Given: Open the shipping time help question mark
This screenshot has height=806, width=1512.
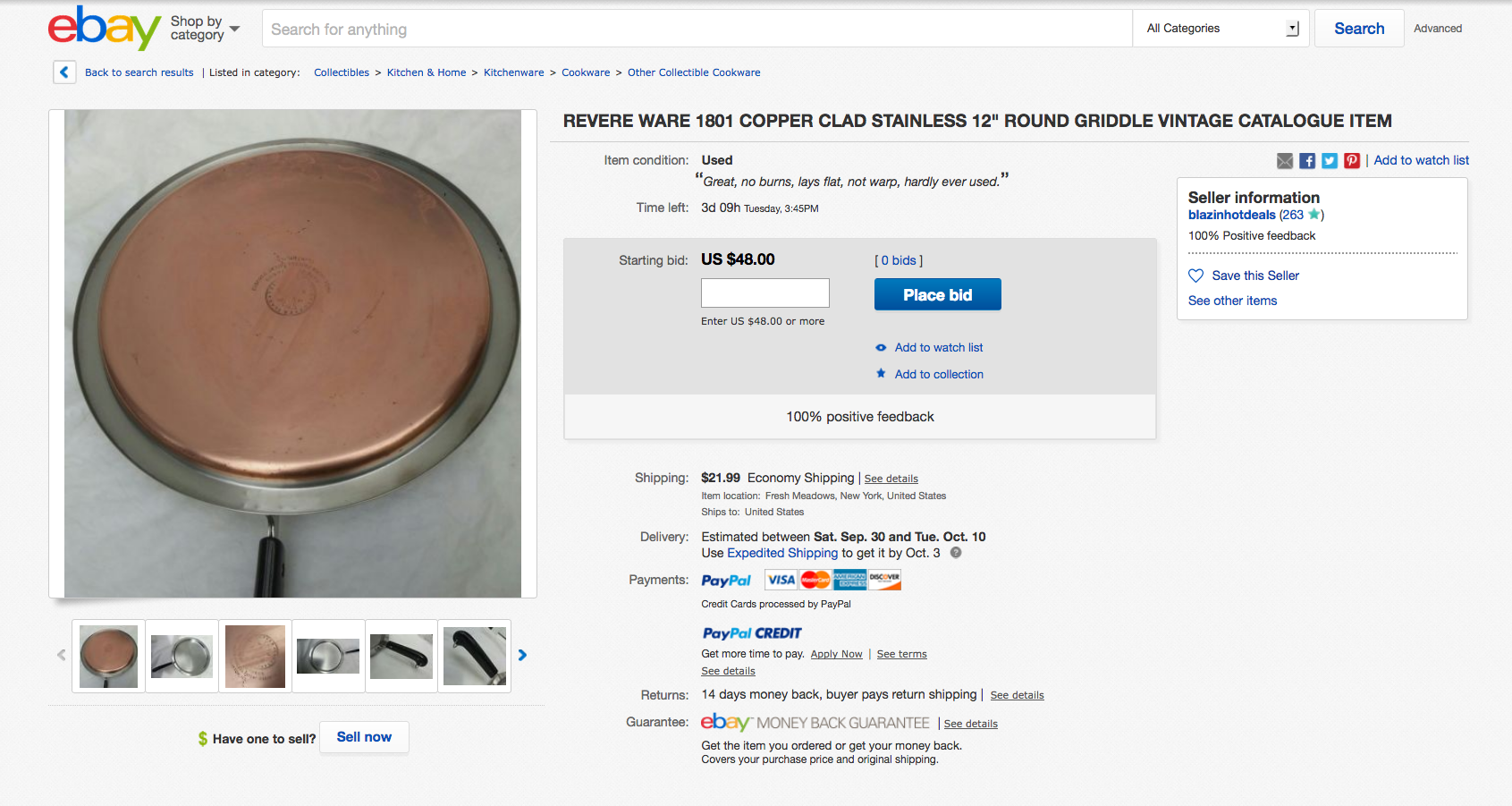Looking at the screenshot, I should pos(954,553).
